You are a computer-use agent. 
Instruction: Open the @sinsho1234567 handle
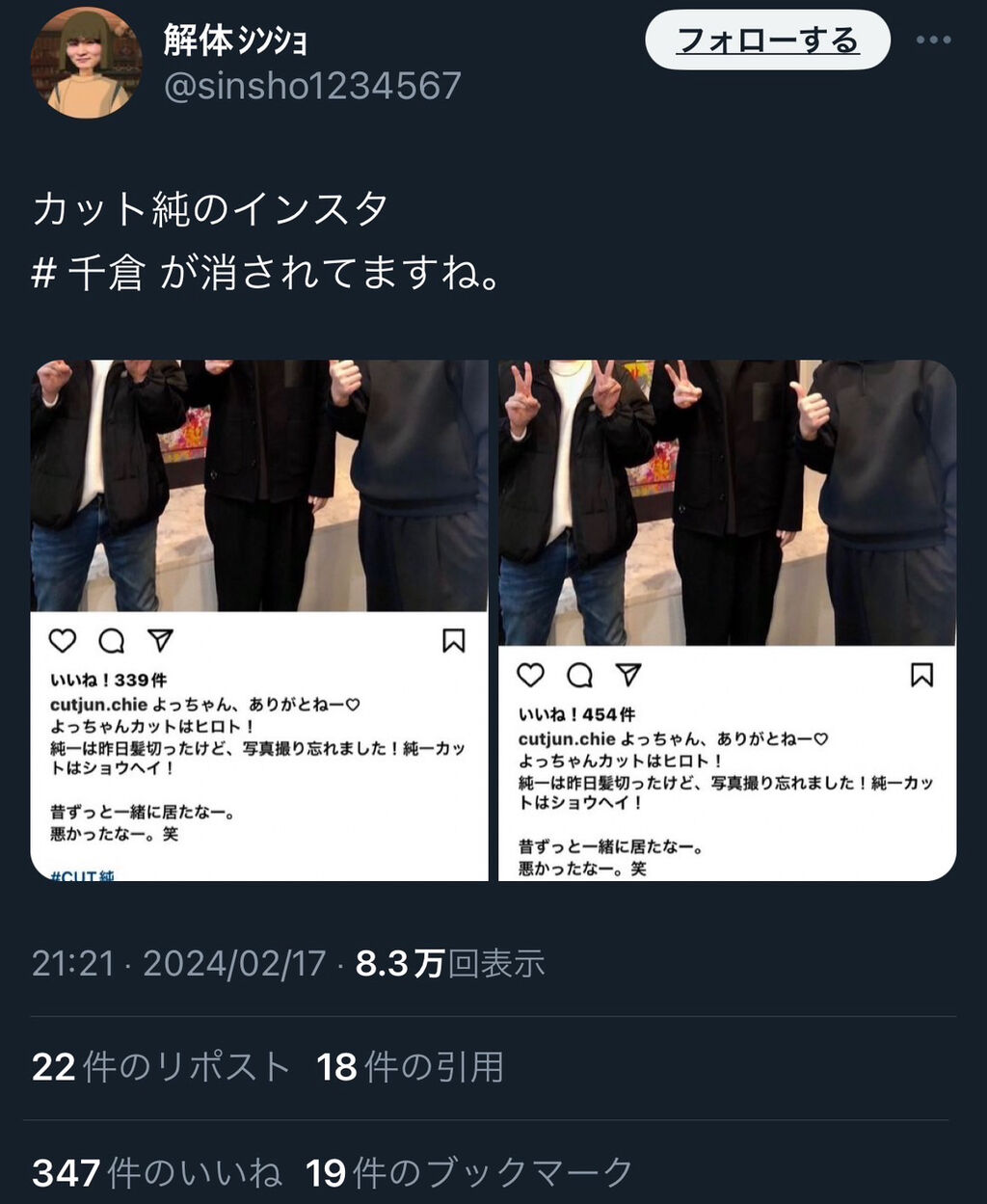pos(313,86)
